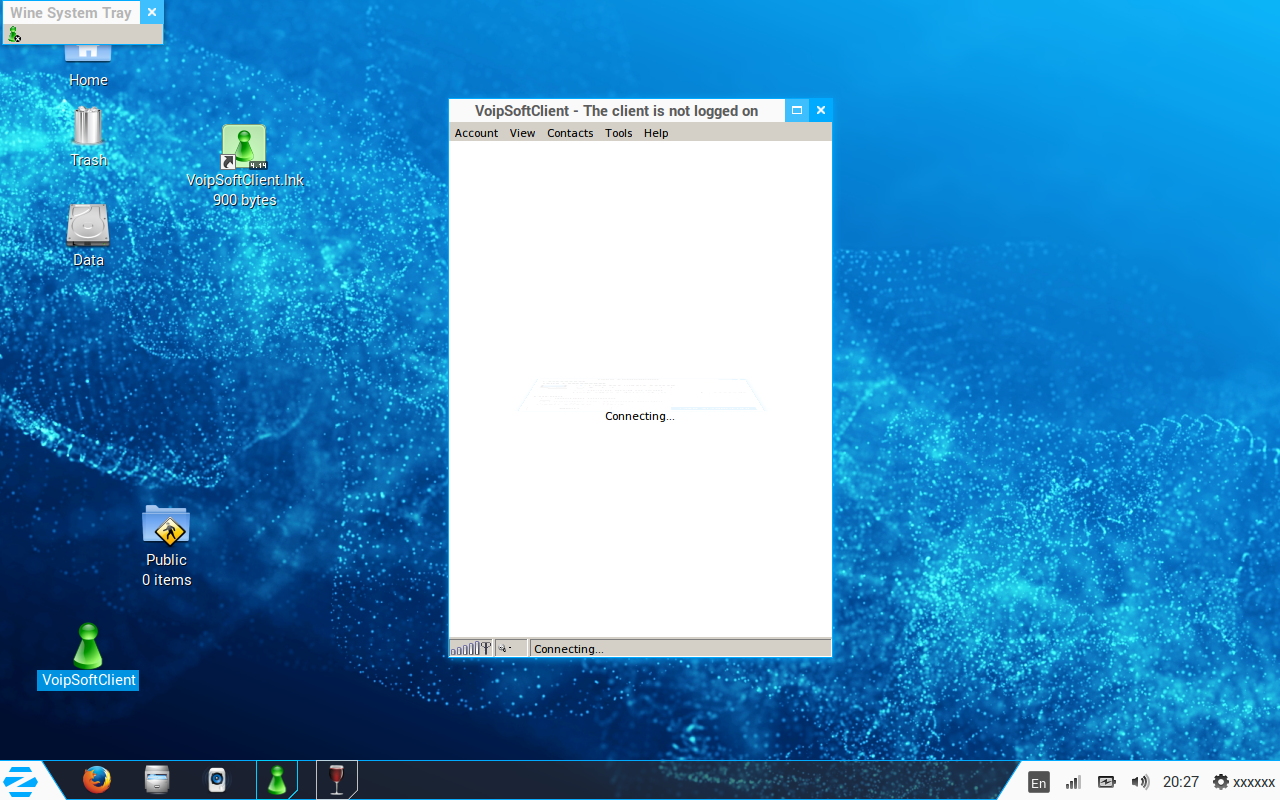The width and height of the screenshot is (1280, 800).
Task: Open the Trash desktop icon
Action: tap(88, 127)
